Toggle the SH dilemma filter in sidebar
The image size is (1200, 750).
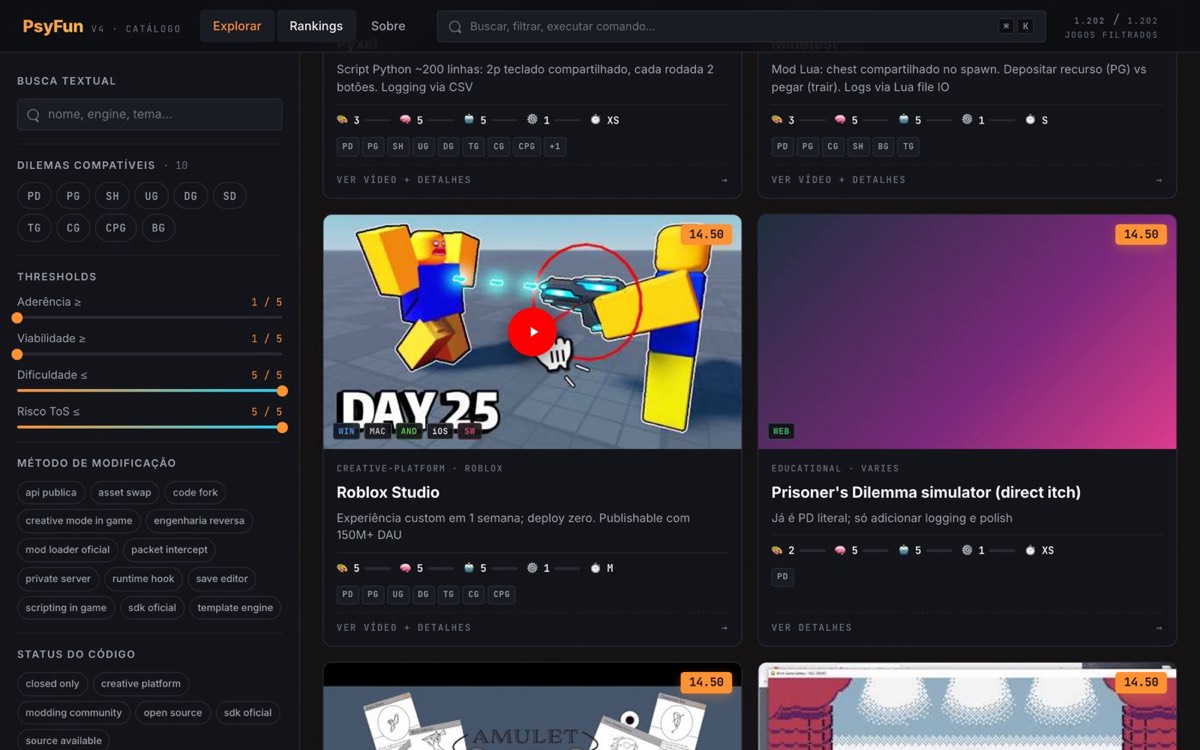(112, 197)
